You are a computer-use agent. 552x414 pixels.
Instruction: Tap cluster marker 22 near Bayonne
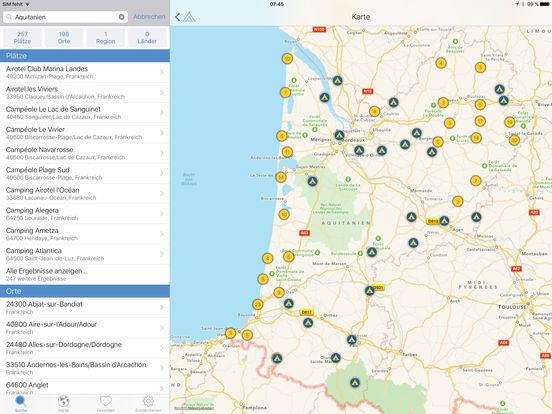click(258, 305)
